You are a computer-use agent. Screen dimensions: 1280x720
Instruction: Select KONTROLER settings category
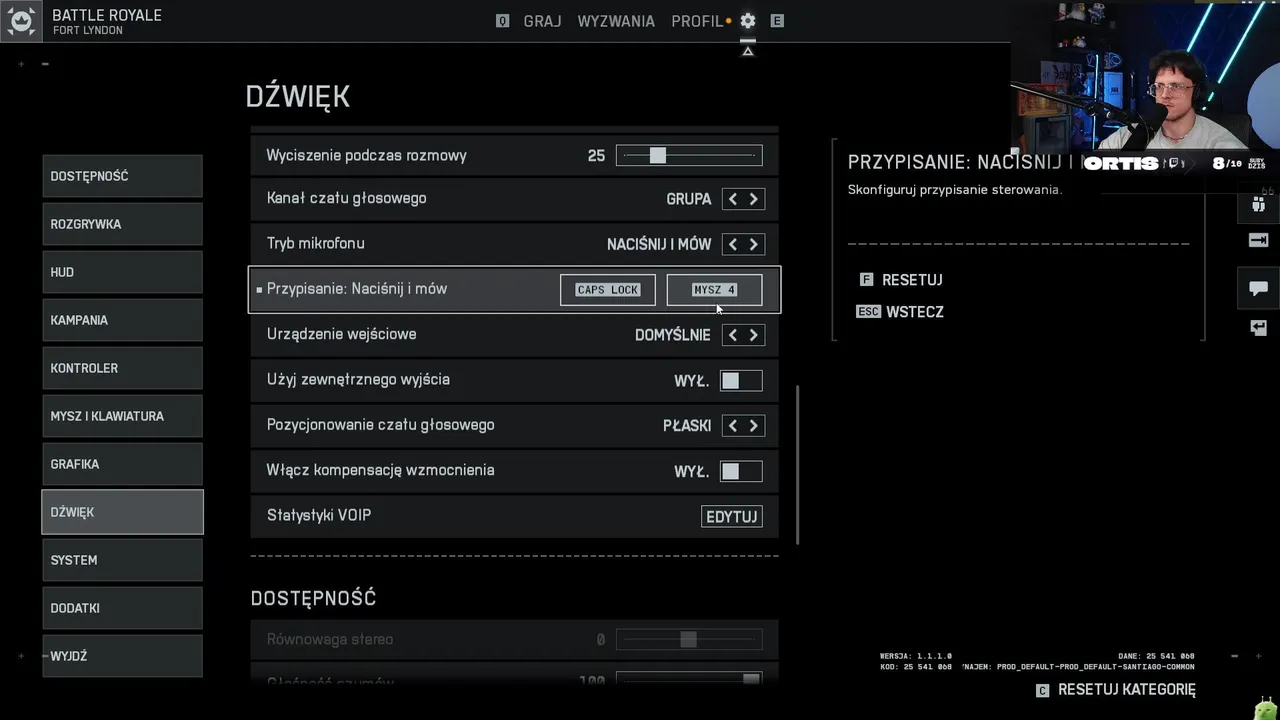point(122,368)
